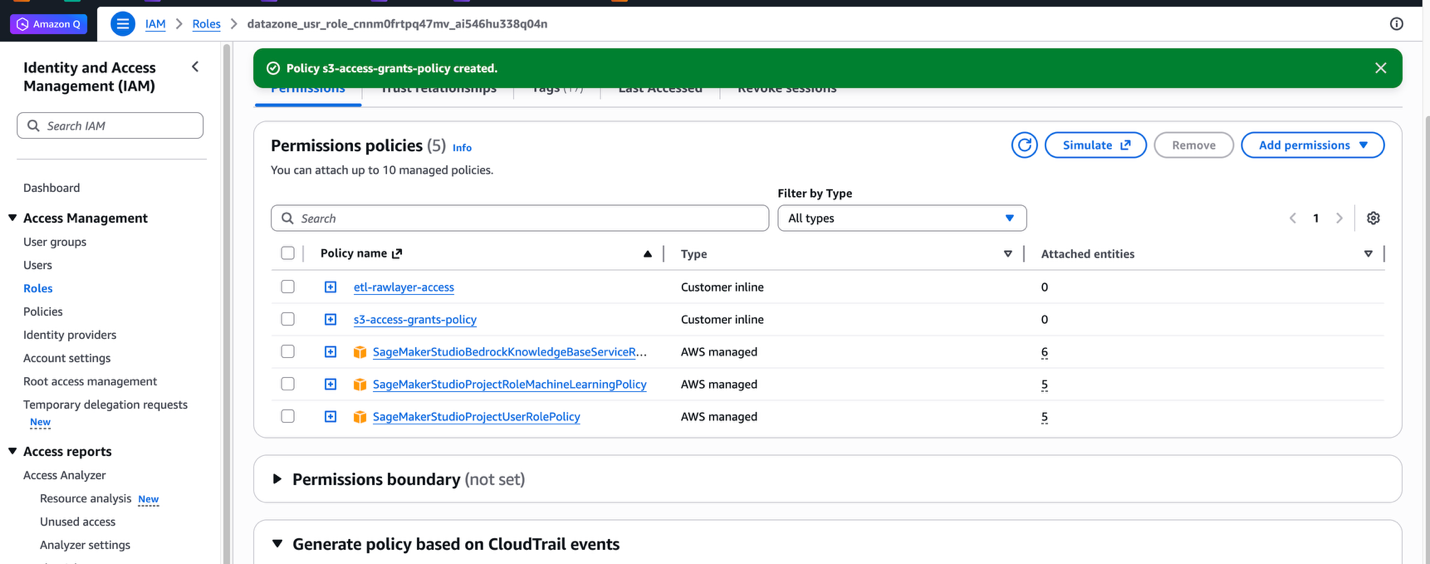
Task: Open Roles in the side navigation
Action: click(x=38, y=288)
